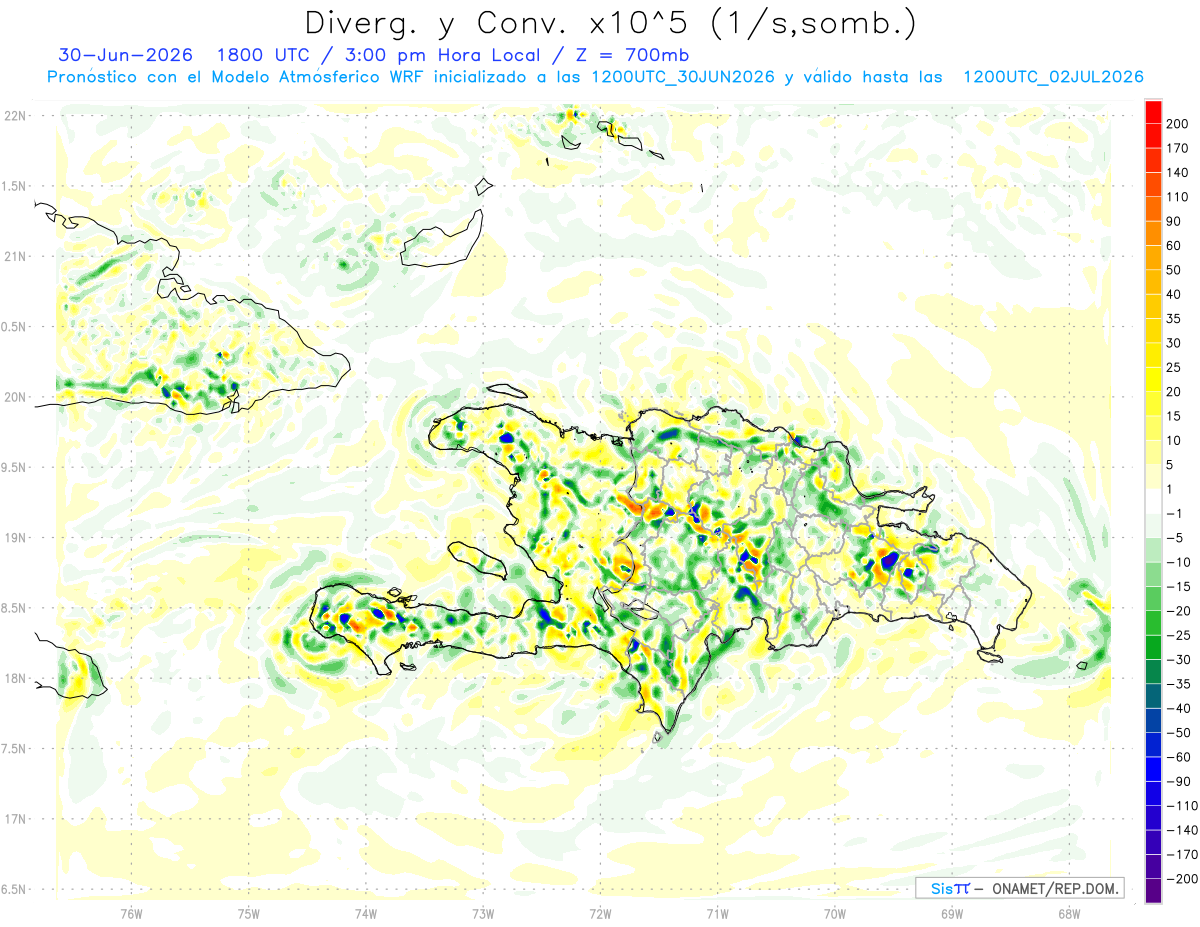Screen dimensions: 1200x927
Task: Click the '73W' longitude axis label
Action: click(x=483, y=912)
